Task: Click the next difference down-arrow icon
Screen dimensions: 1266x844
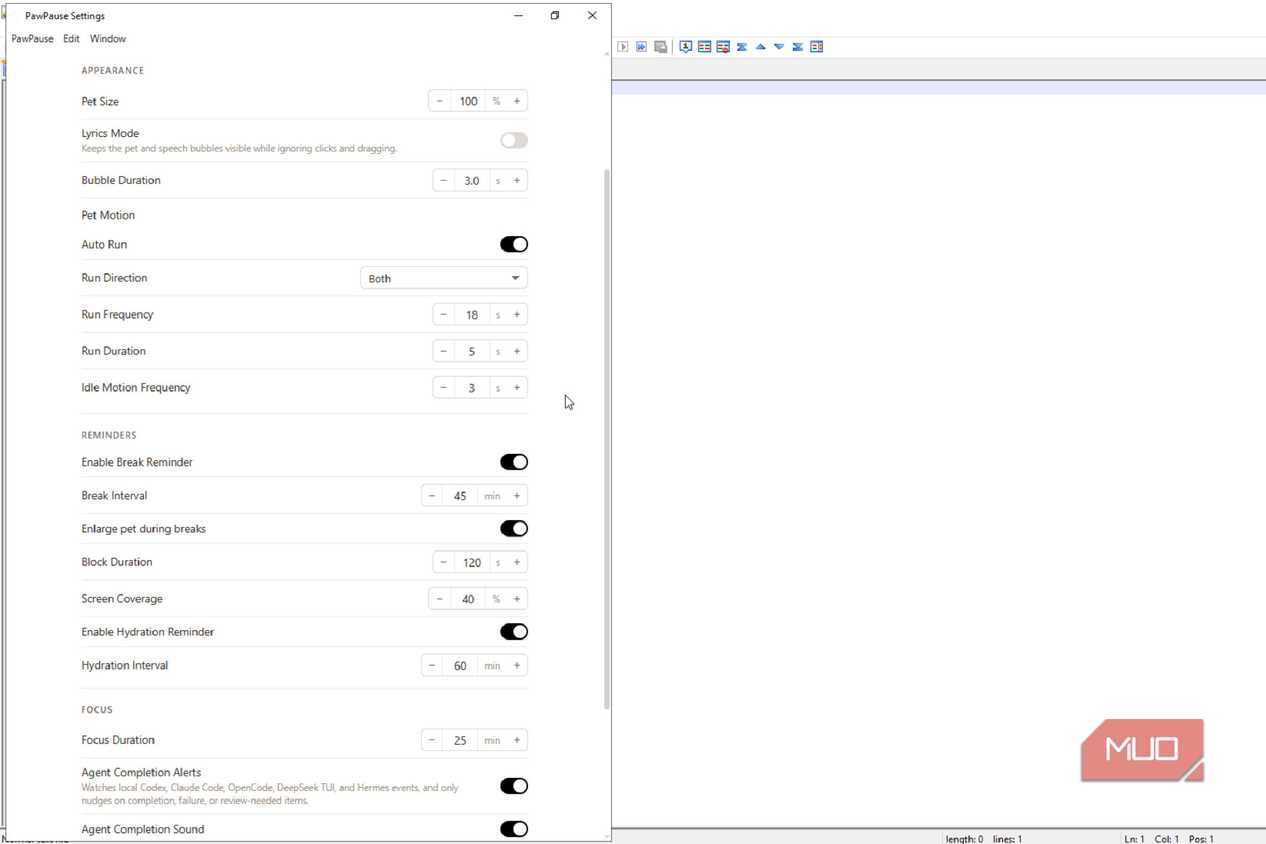Action: pos(779,47)
